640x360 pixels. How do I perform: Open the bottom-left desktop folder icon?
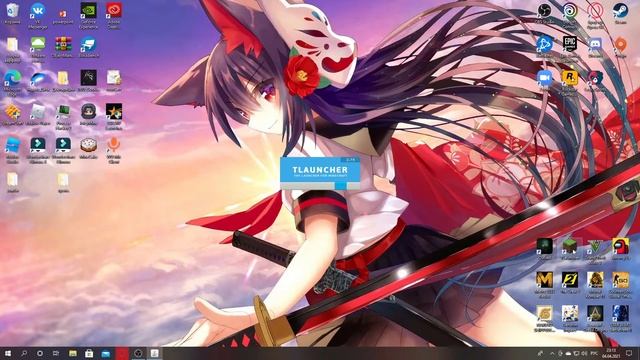tap(12, 179)
